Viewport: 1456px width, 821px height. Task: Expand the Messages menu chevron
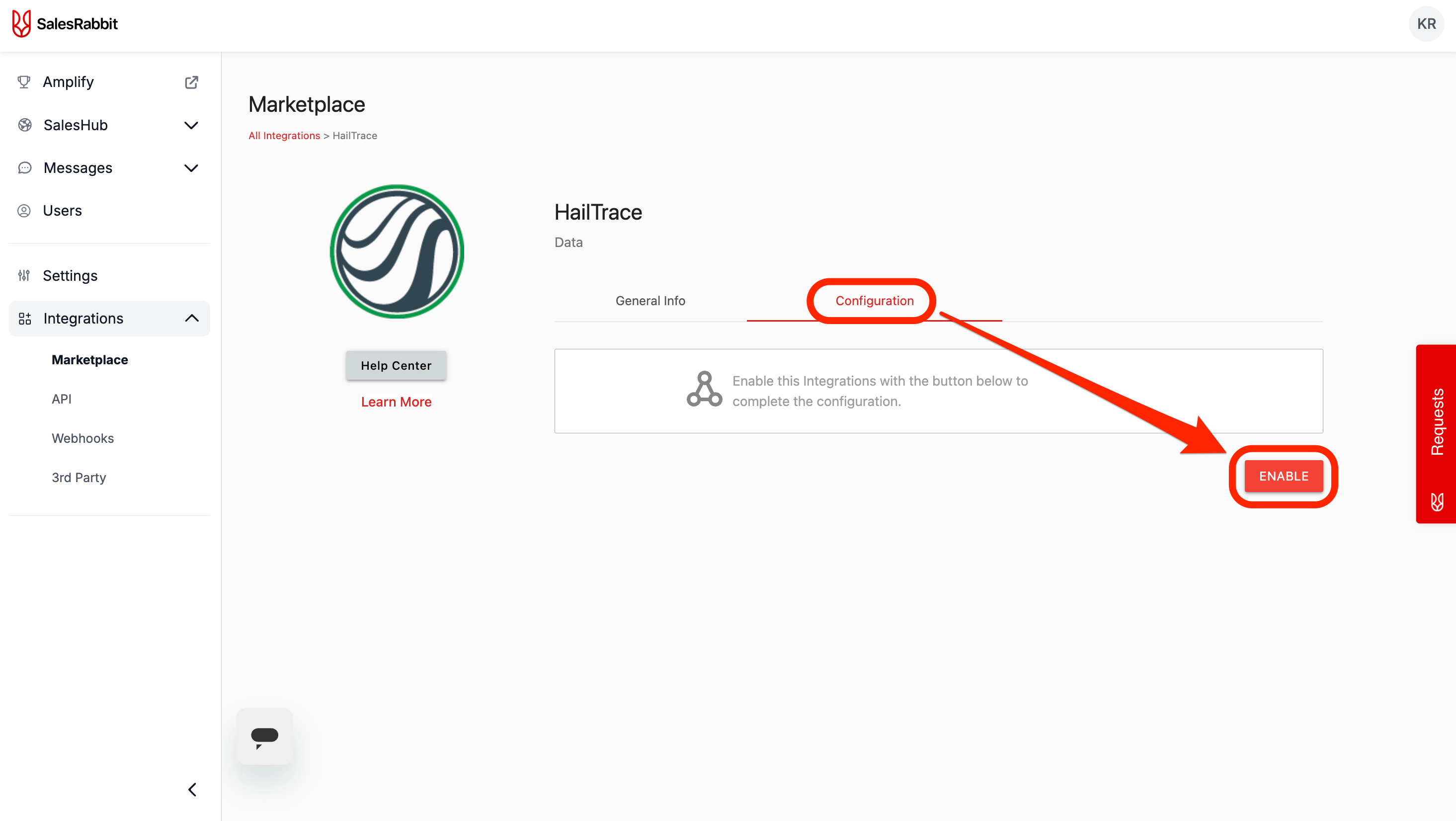pos(191,168)
